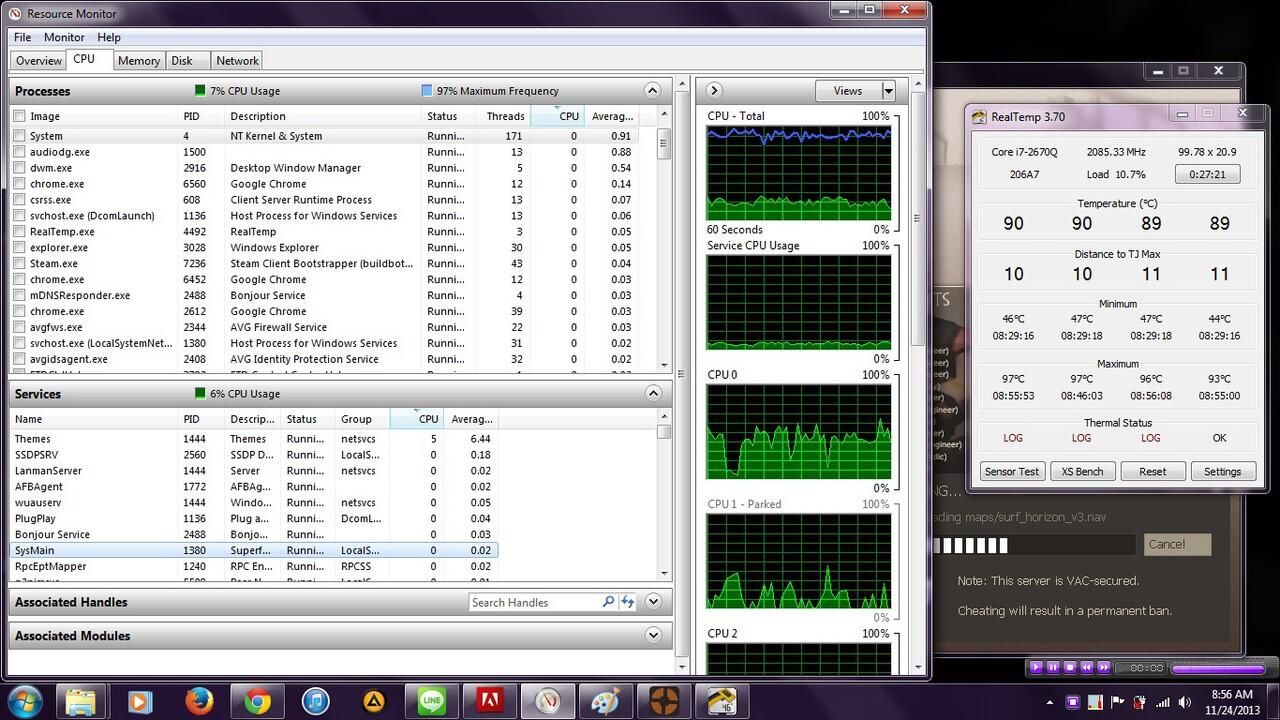Launch Windows Media Player from the taskbar
Screen dimensions: 1280x720
tap(139, 701)
